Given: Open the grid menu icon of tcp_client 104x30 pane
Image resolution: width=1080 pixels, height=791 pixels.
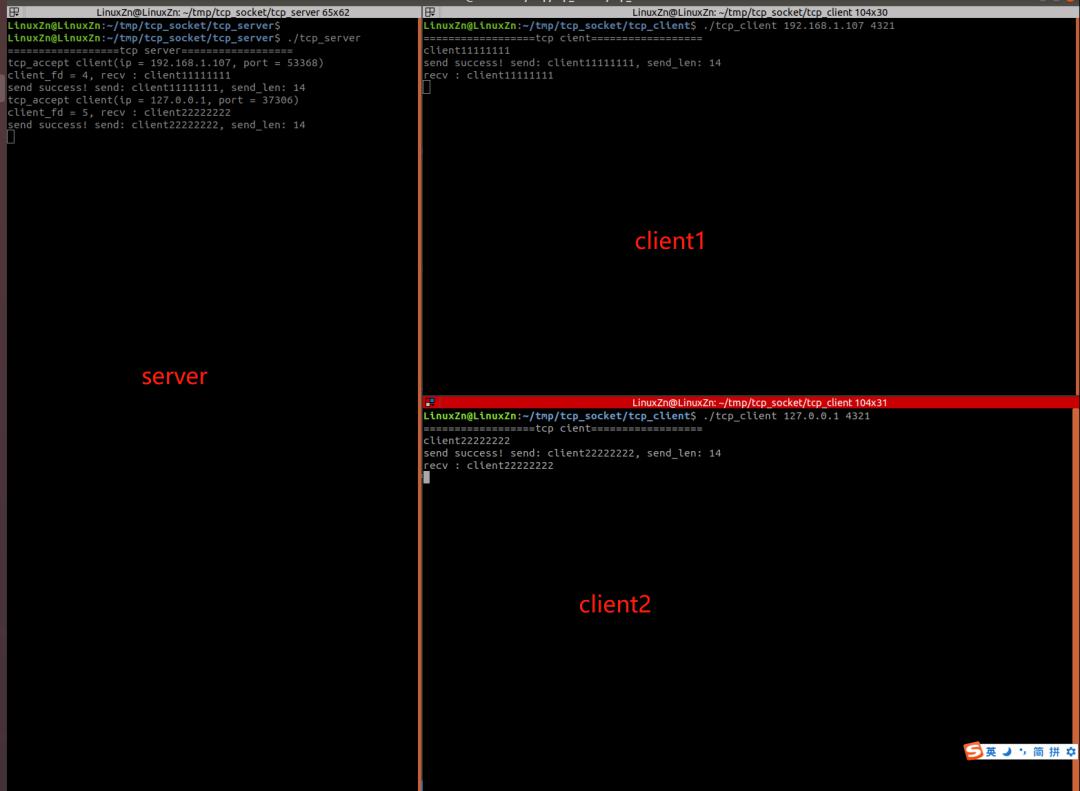Looking at the screenshot, I should pyautogui.click(x=430, y=12).
